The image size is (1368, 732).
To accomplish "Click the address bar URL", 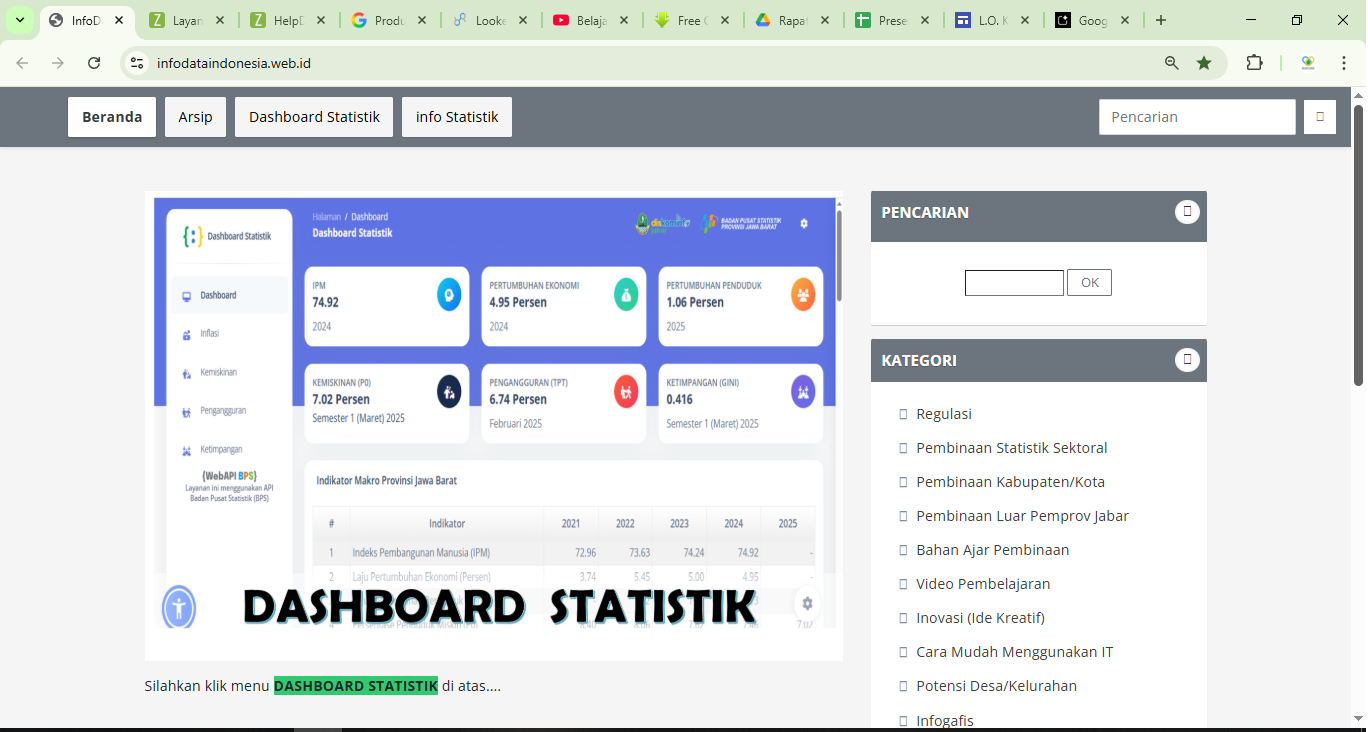I will coord(234,63).
